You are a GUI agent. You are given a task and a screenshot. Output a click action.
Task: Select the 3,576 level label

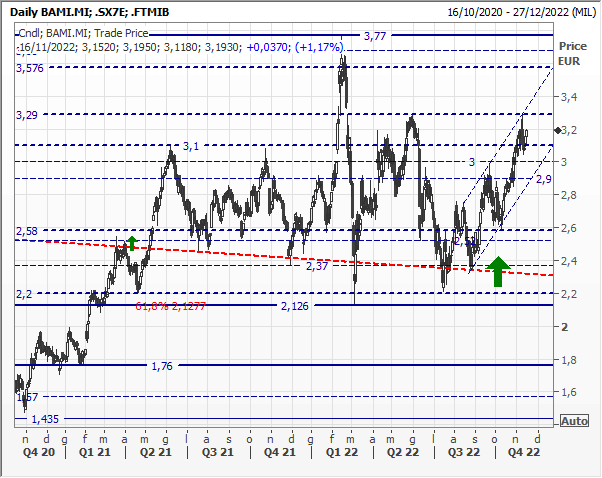point(30,68)
